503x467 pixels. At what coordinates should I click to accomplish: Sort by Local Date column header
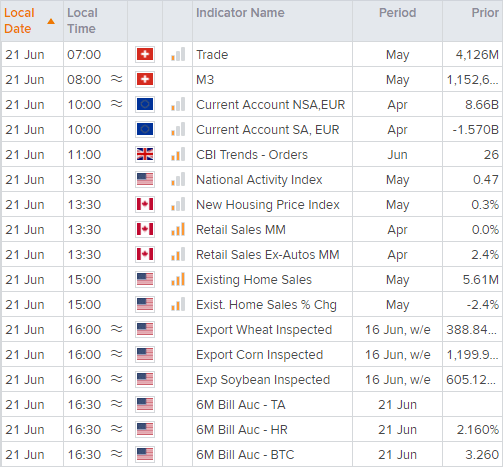tap(19, 21)
